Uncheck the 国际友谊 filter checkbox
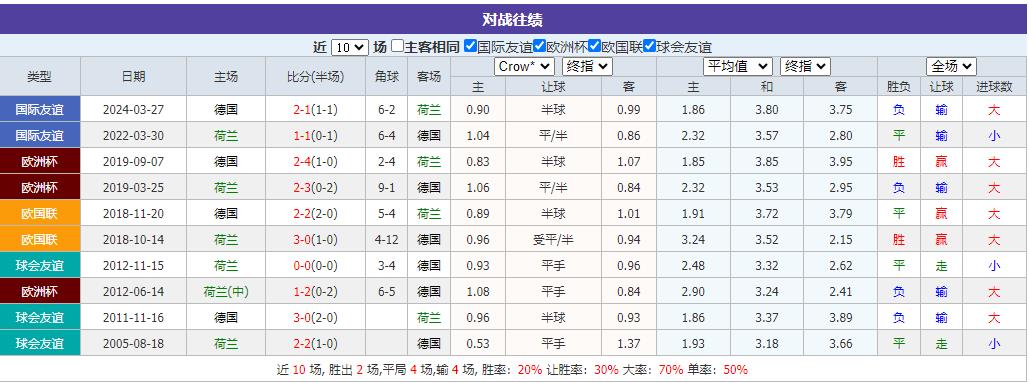Viewport: 1029px width, 383px height. tap(470, 46)
